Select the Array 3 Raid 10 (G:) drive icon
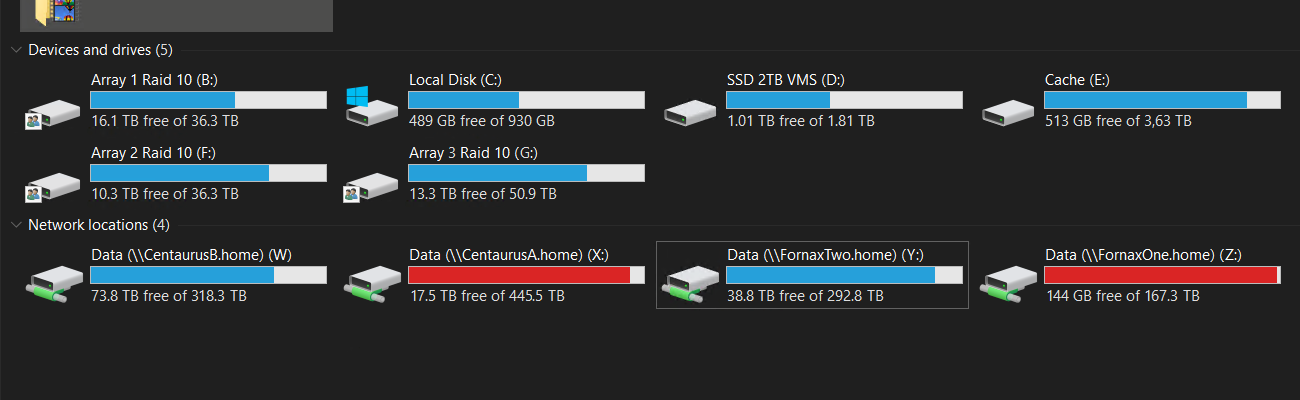The height and width of the screenshot is (400, 1300). tap(370, 184)
